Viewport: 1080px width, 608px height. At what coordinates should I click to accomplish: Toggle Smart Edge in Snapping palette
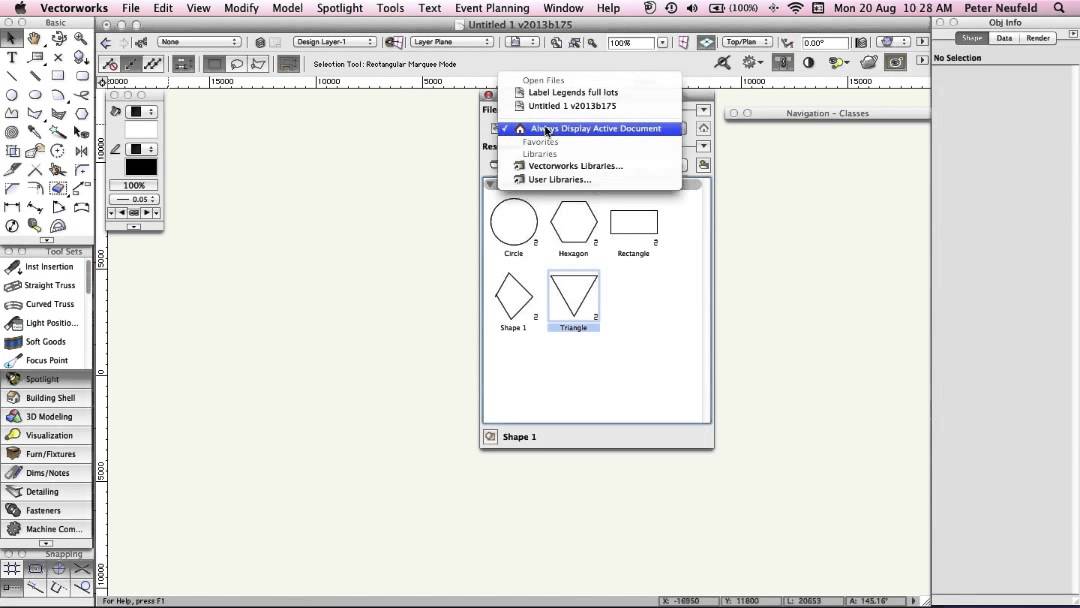point(59,587)
